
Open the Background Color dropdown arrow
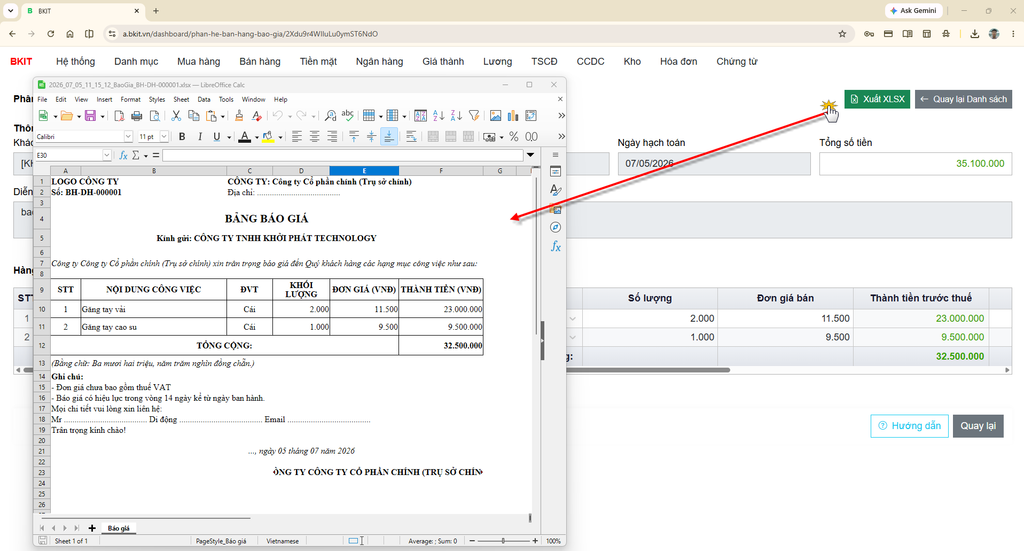coord(280,137)
